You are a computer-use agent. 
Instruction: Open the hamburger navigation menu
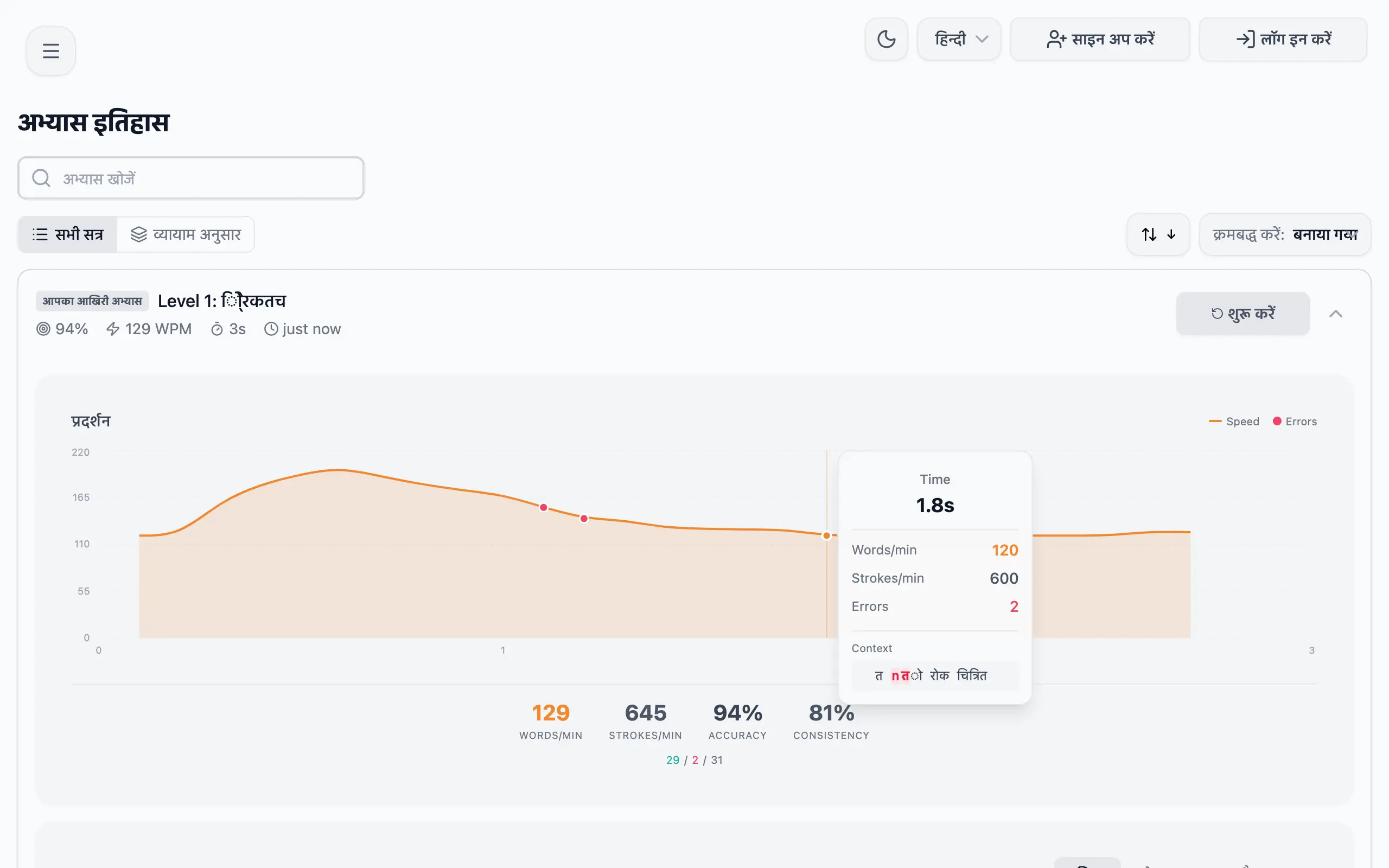(x=50, y=50)
